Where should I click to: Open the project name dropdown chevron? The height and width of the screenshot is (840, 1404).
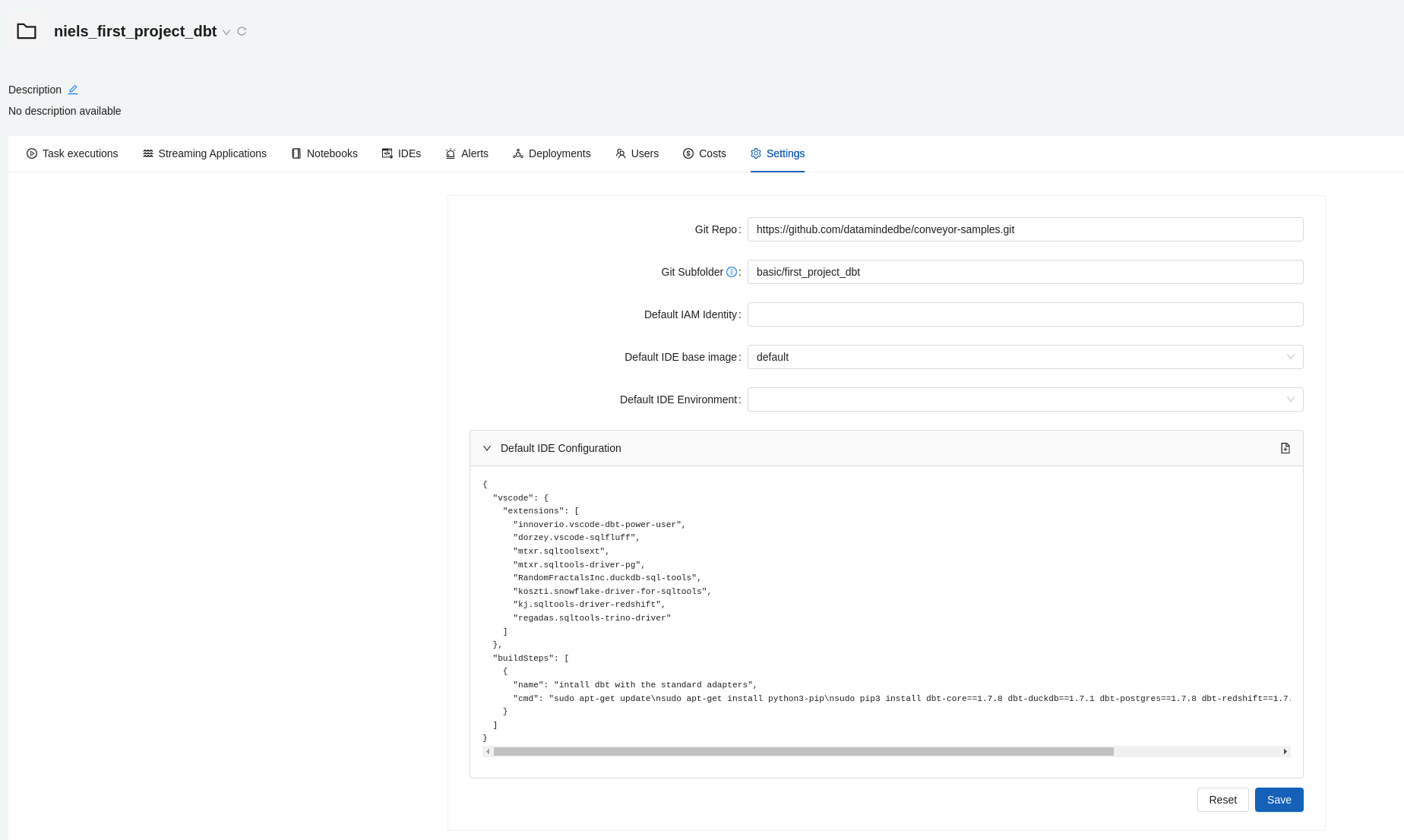point(226,33)
